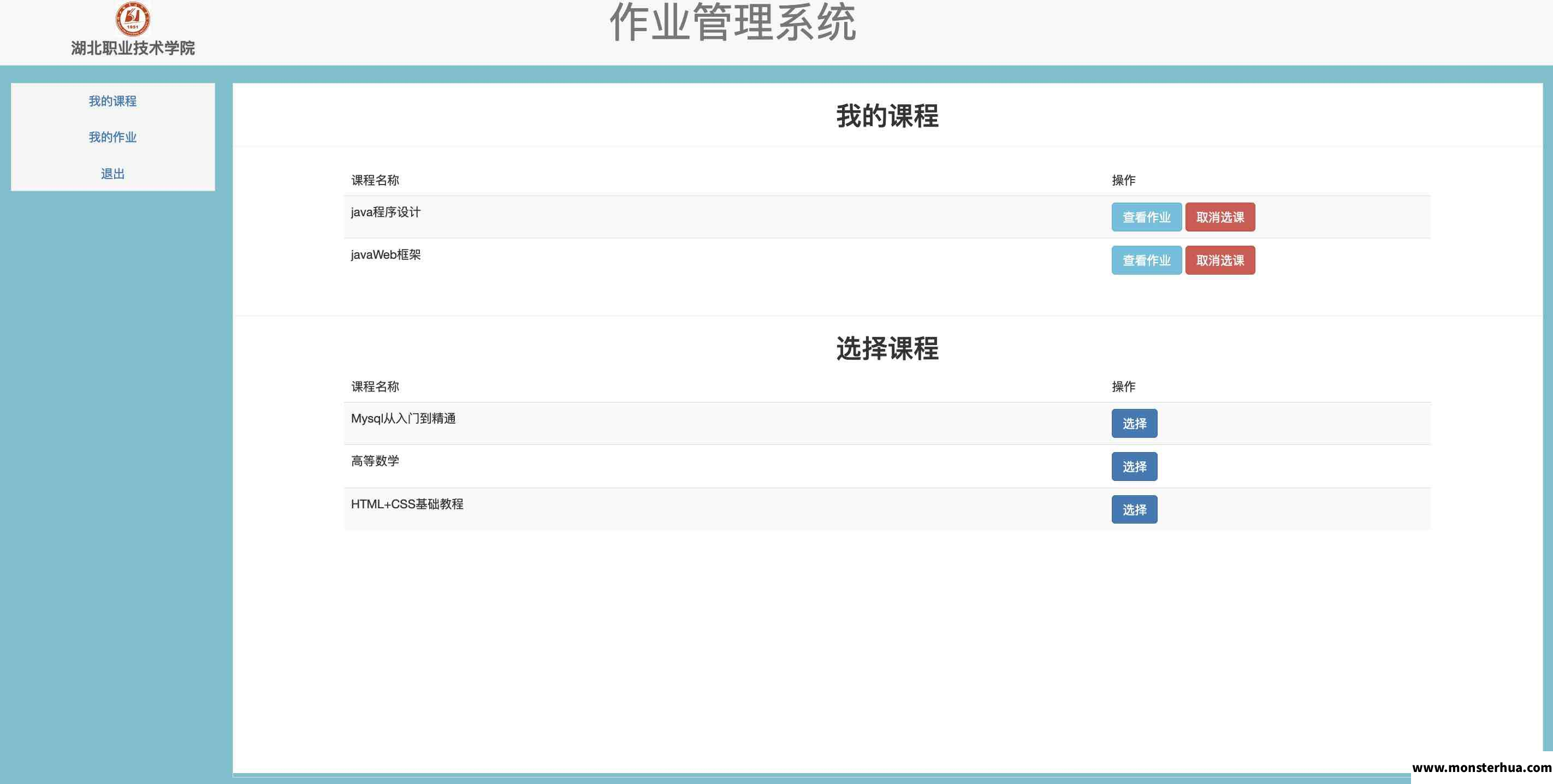Click the javaWeb框架 course name

pos(386,255)
